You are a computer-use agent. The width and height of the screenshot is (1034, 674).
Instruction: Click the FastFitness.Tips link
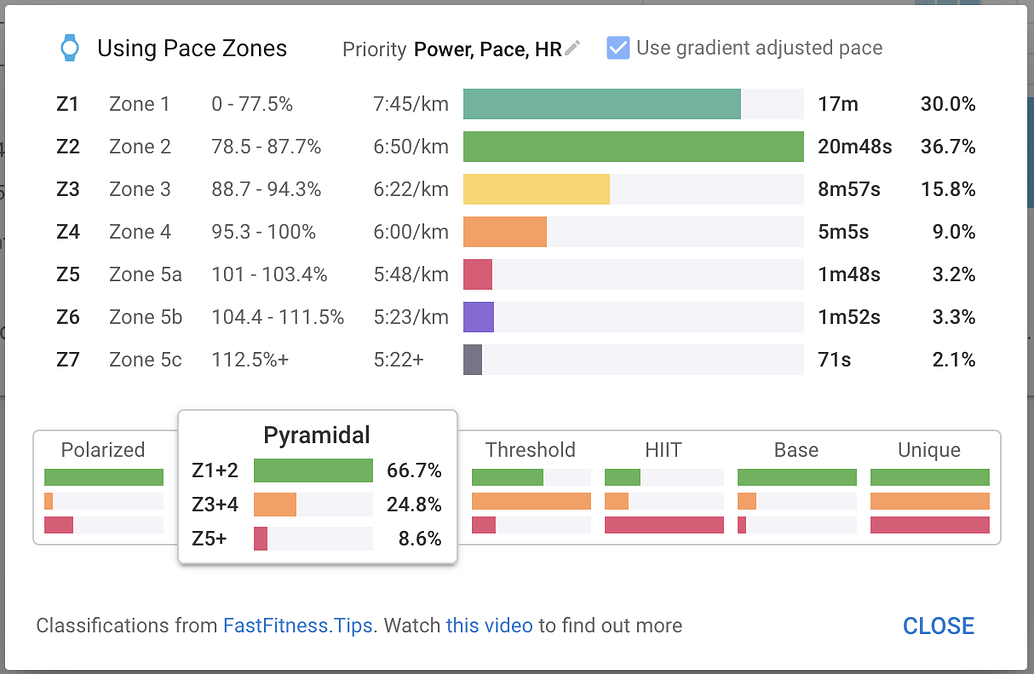coord(296,625)
